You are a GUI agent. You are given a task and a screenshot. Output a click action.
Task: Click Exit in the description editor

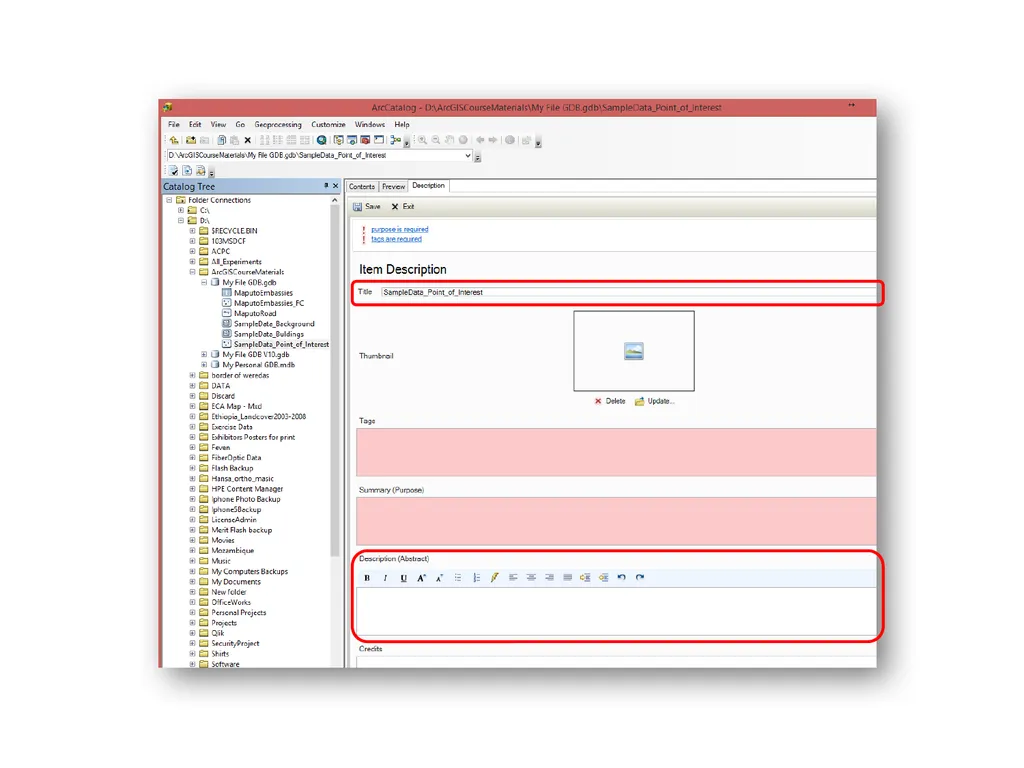point(403,206)
